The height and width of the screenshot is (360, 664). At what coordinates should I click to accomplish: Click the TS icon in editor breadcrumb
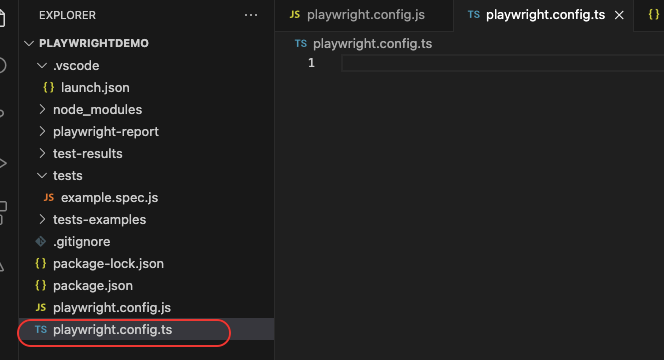click(301, 43)
